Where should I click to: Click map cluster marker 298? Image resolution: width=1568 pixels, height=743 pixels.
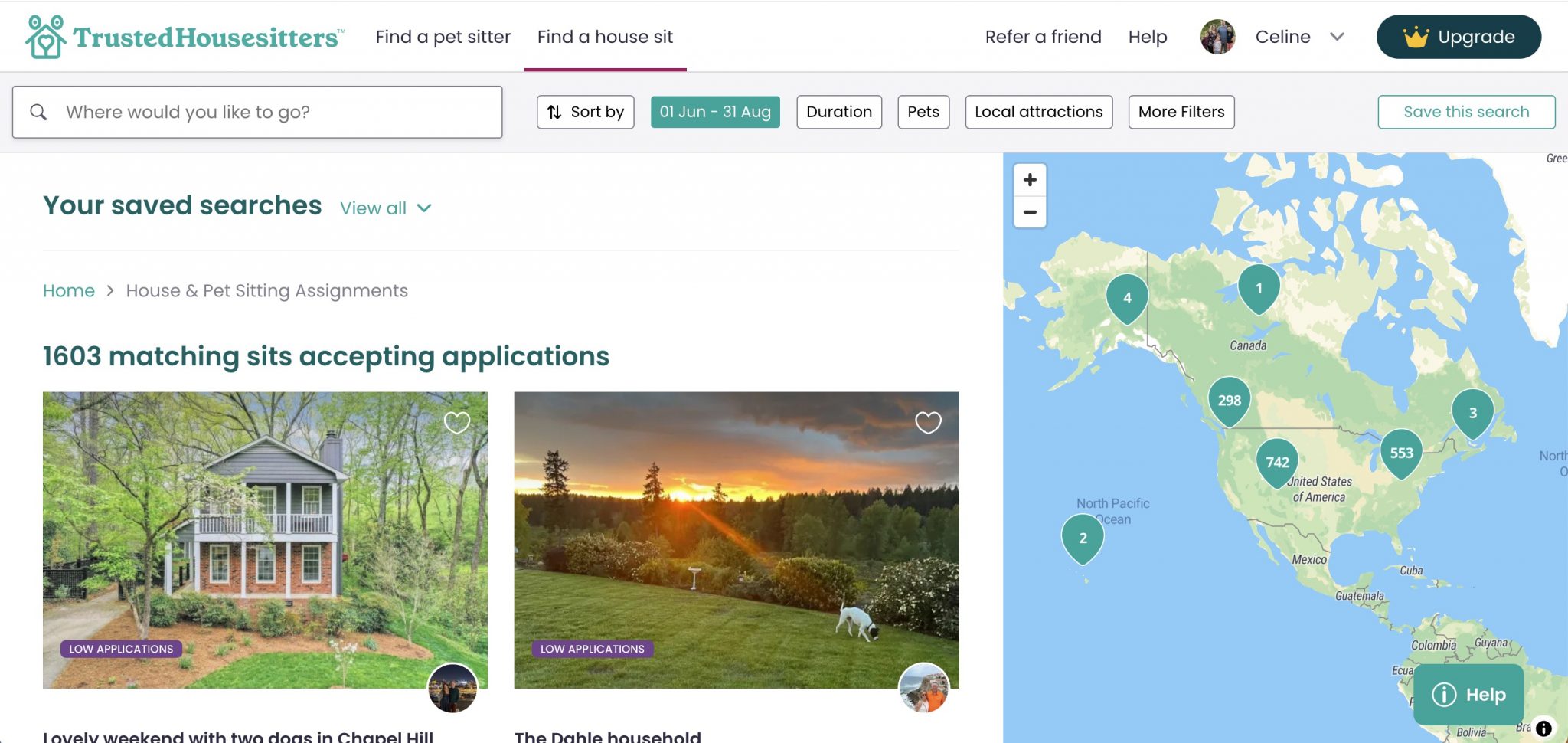(x=1230, y=401)
